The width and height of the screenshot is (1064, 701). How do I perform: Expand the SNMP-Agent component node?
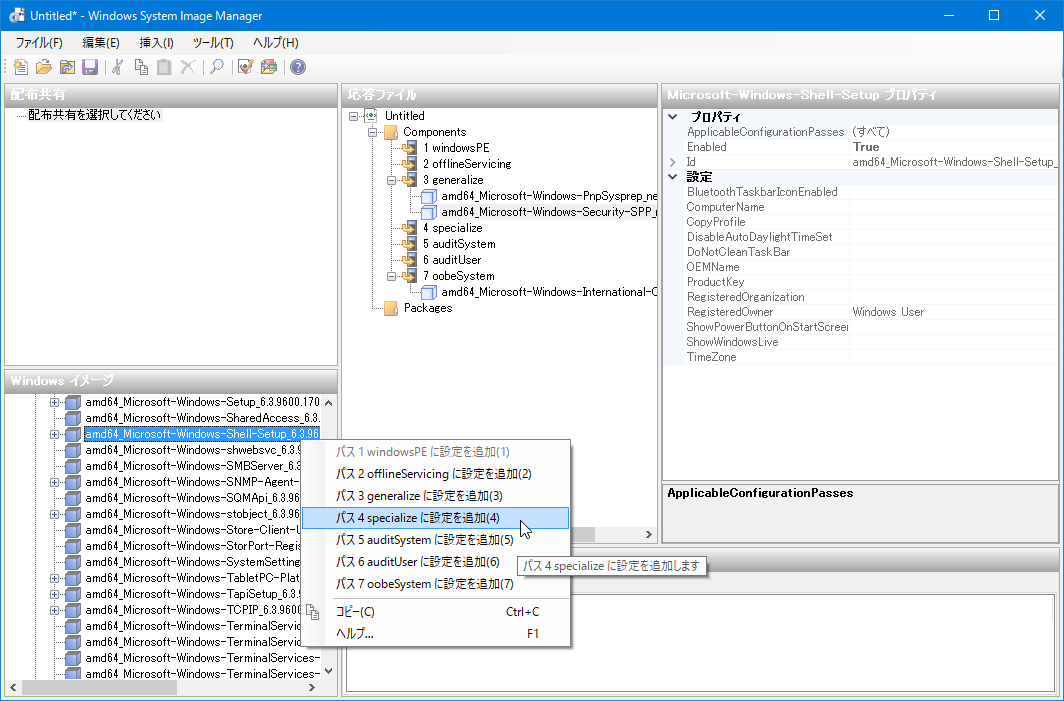pyautogui.click(x=54, y=482)
